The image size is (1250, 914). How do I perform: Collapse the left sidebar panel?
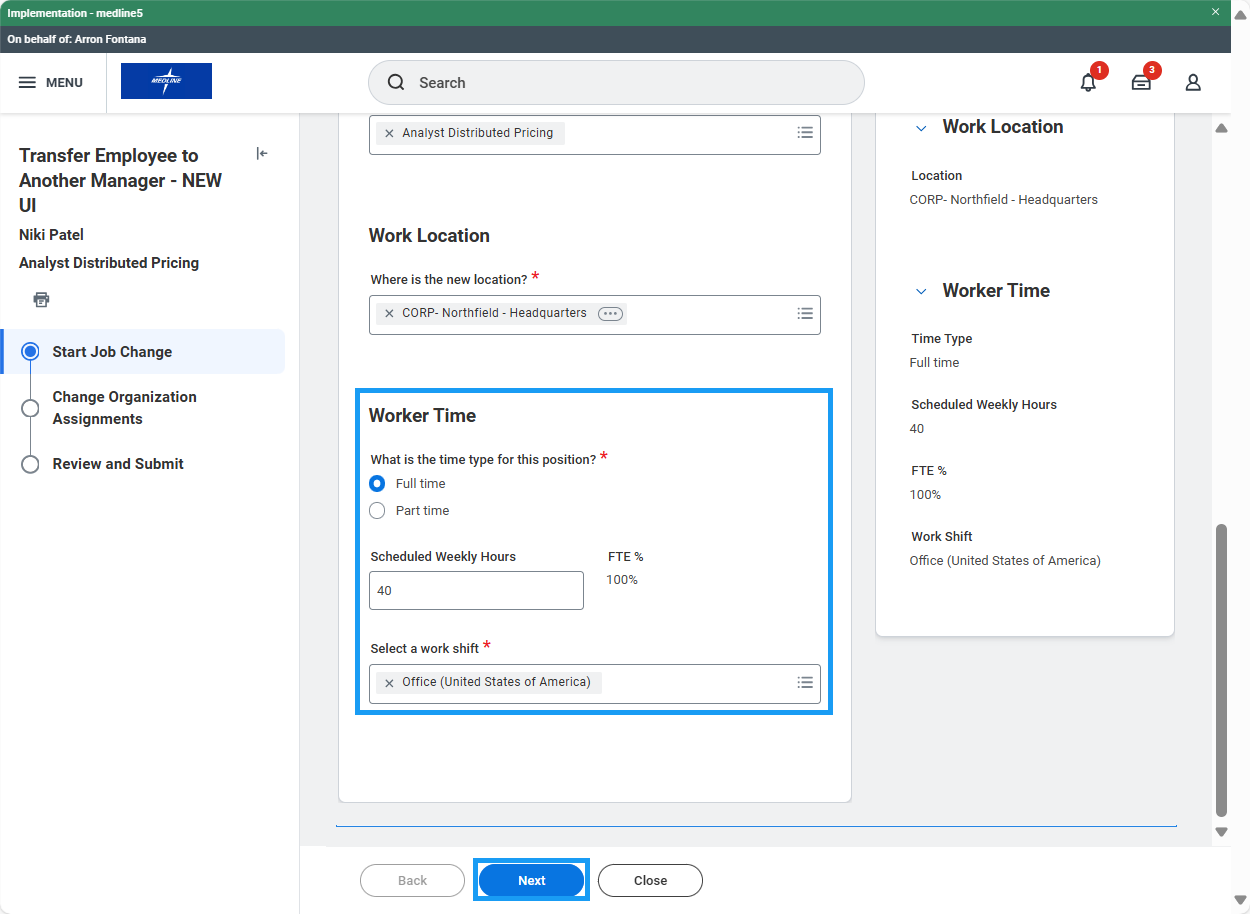262,153
